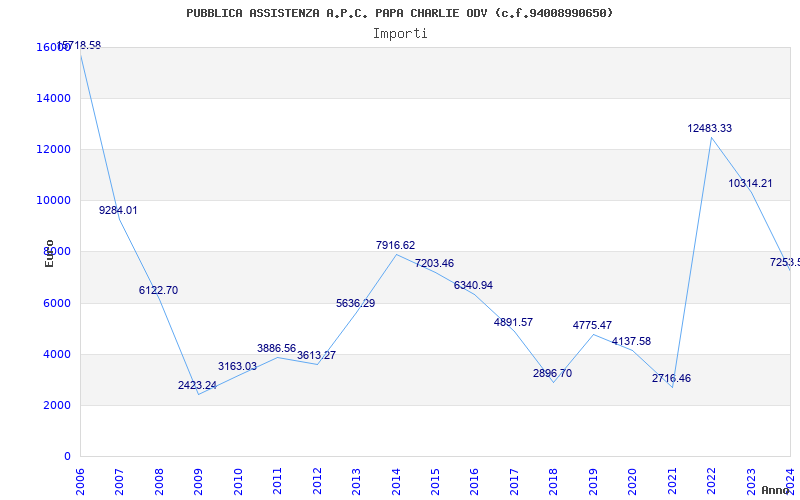Select the x-axis year 2016
The height and width of the screenshot is (500, 800).
tap(474, 482)
